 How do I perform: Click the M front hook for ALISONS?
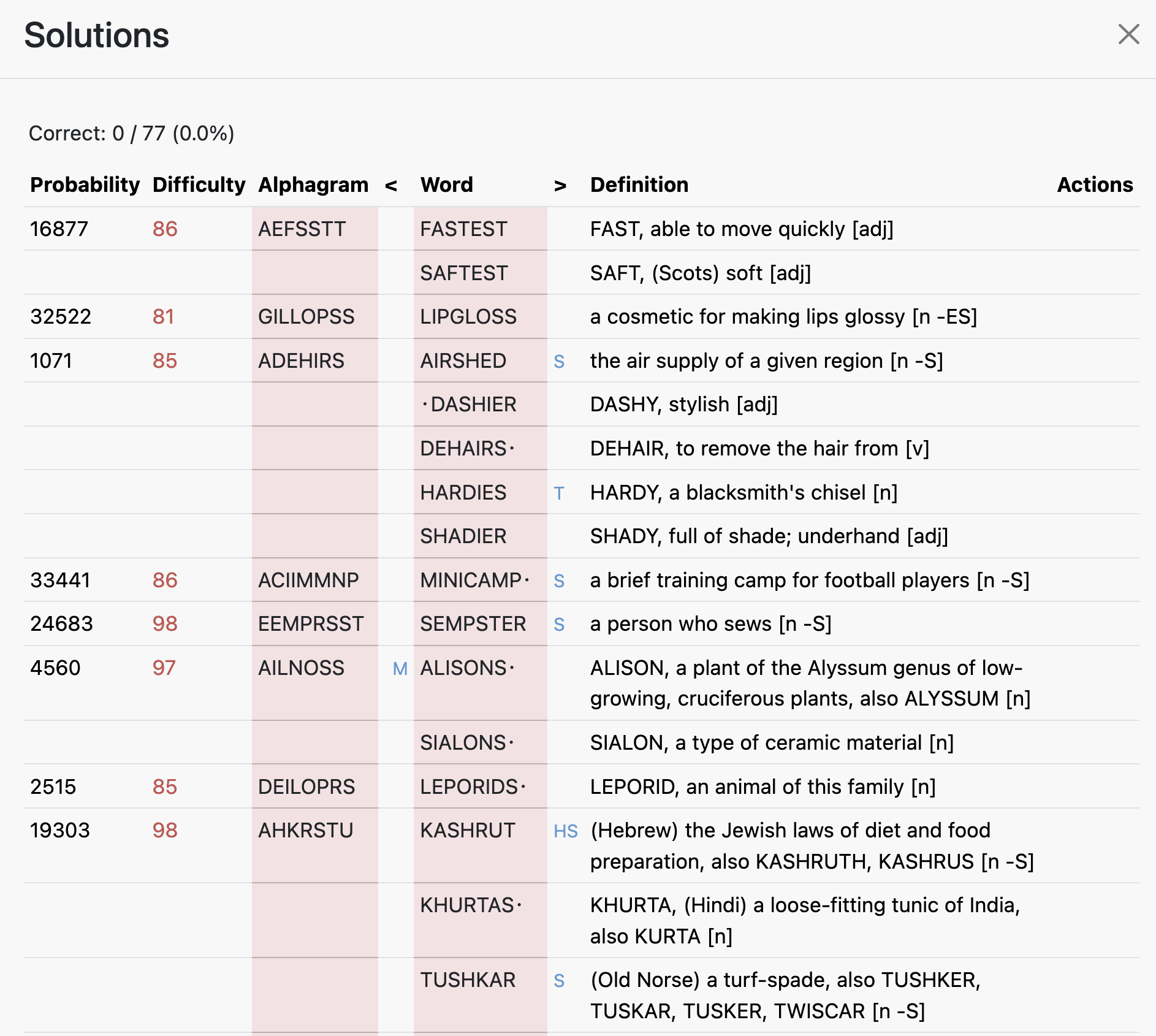point(400,668)
